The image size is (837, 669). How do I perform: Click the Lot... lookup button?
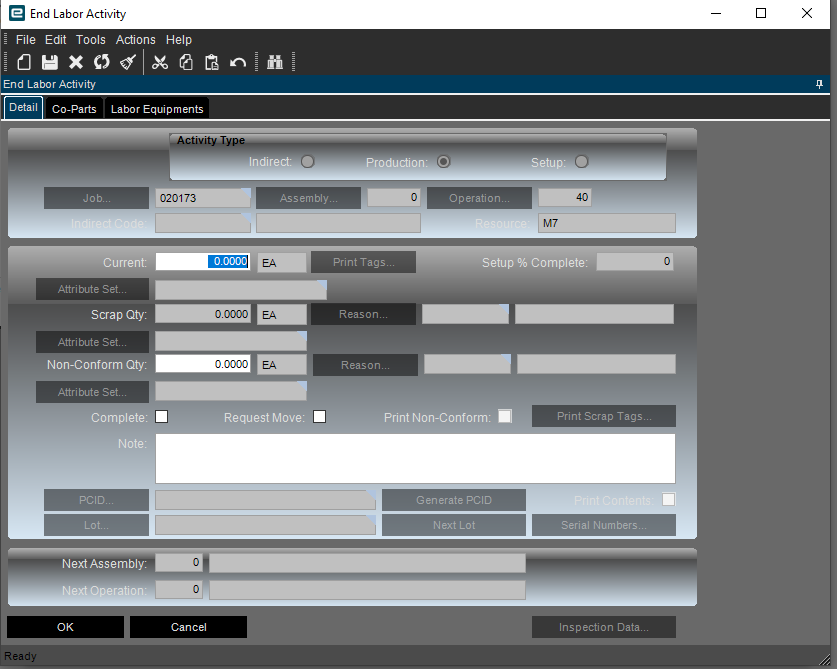[97, 525]
